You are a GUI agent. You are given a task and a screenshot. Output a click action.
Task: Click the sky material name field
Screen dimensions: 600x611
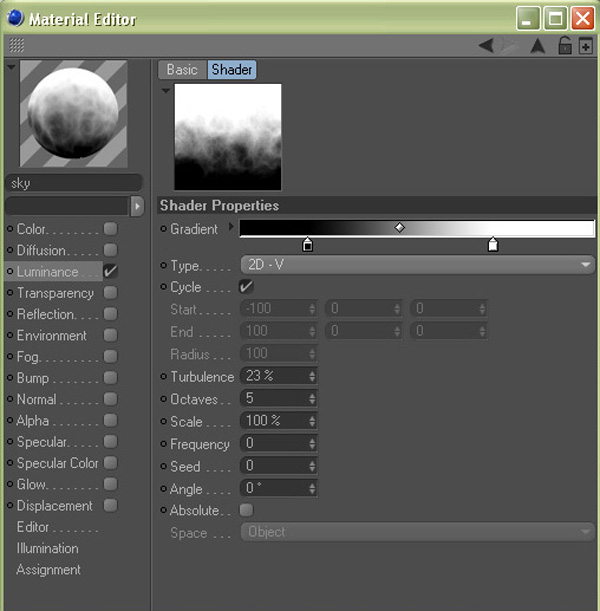click(x=75, y=183)
